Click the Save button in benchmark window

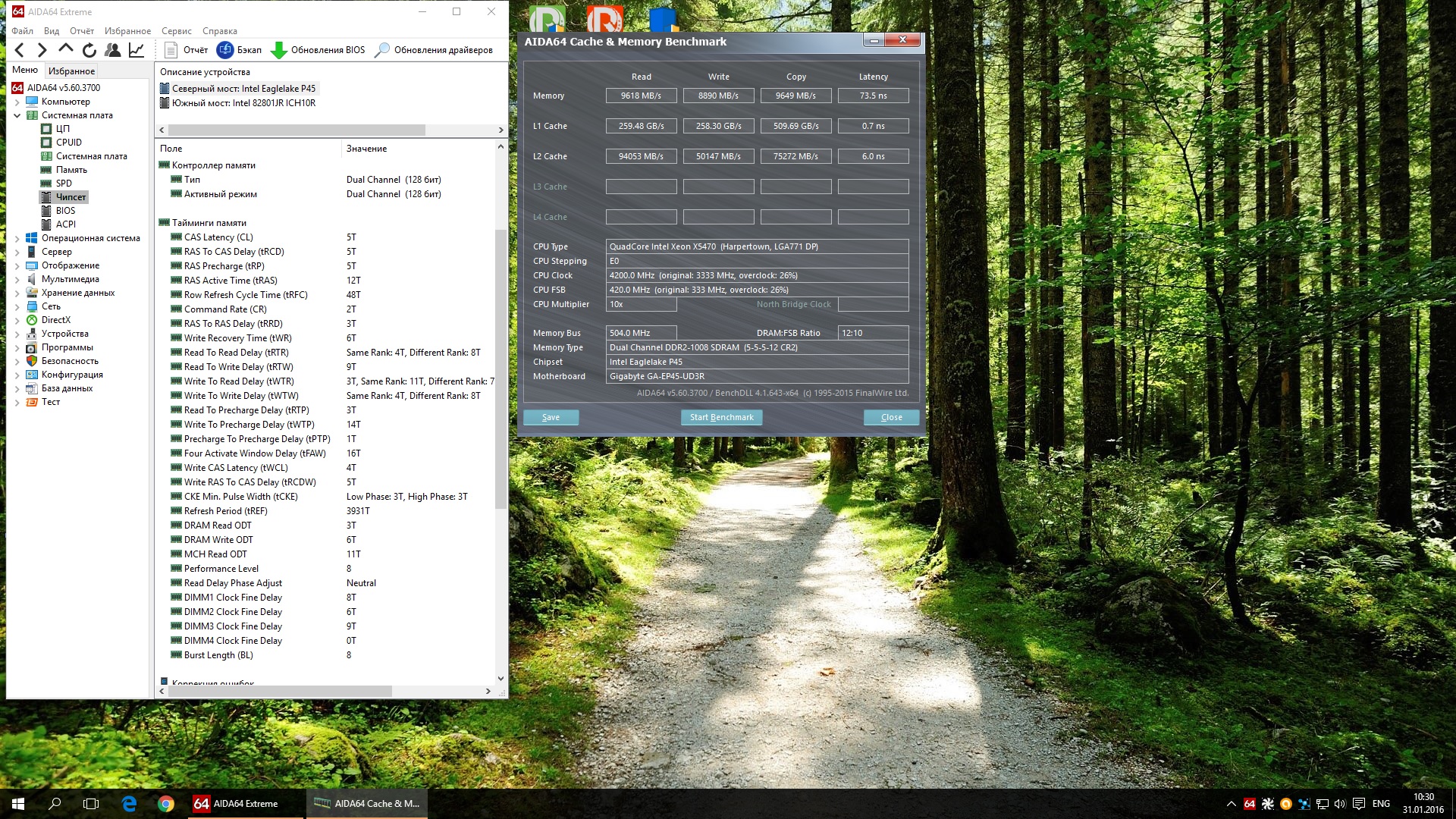tap(551, 417)
